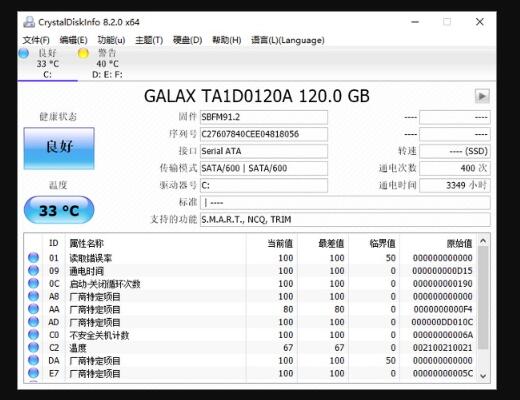Click the blue status orb for C2 温度
Viewport: 520px width, 400px height.
pos(33,347)
